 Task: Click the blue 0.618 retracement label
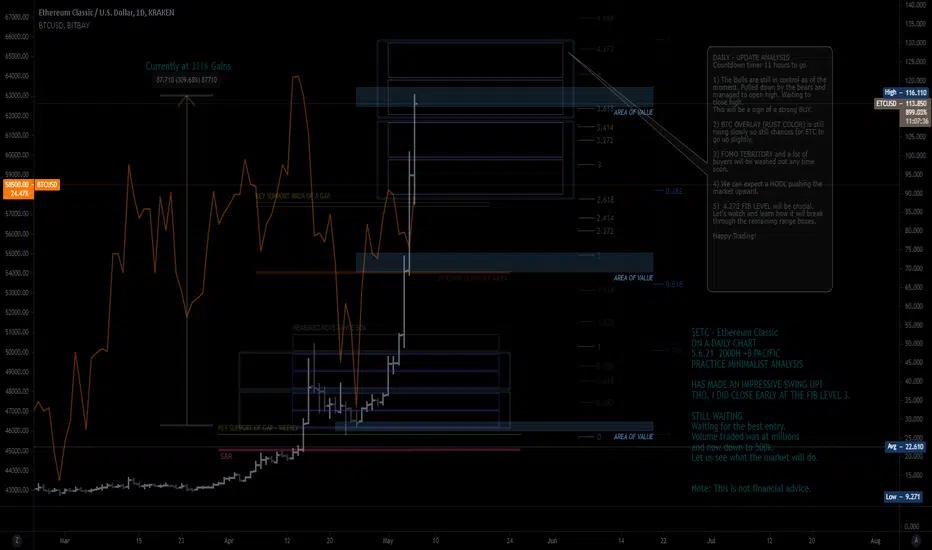click(674, 284)
